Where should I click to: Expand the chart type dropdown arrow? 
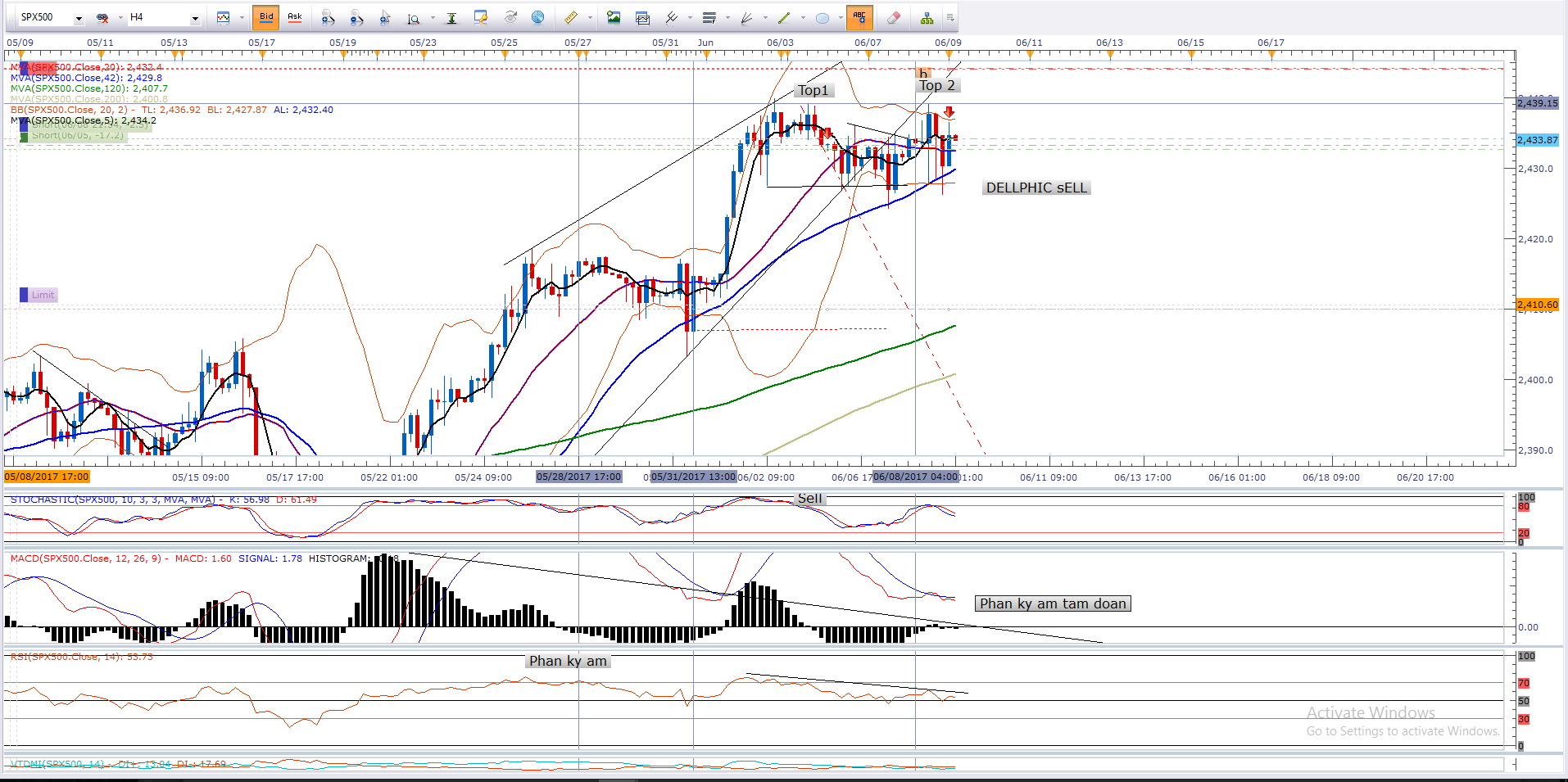pyautogui.click(x=242, y=18)
